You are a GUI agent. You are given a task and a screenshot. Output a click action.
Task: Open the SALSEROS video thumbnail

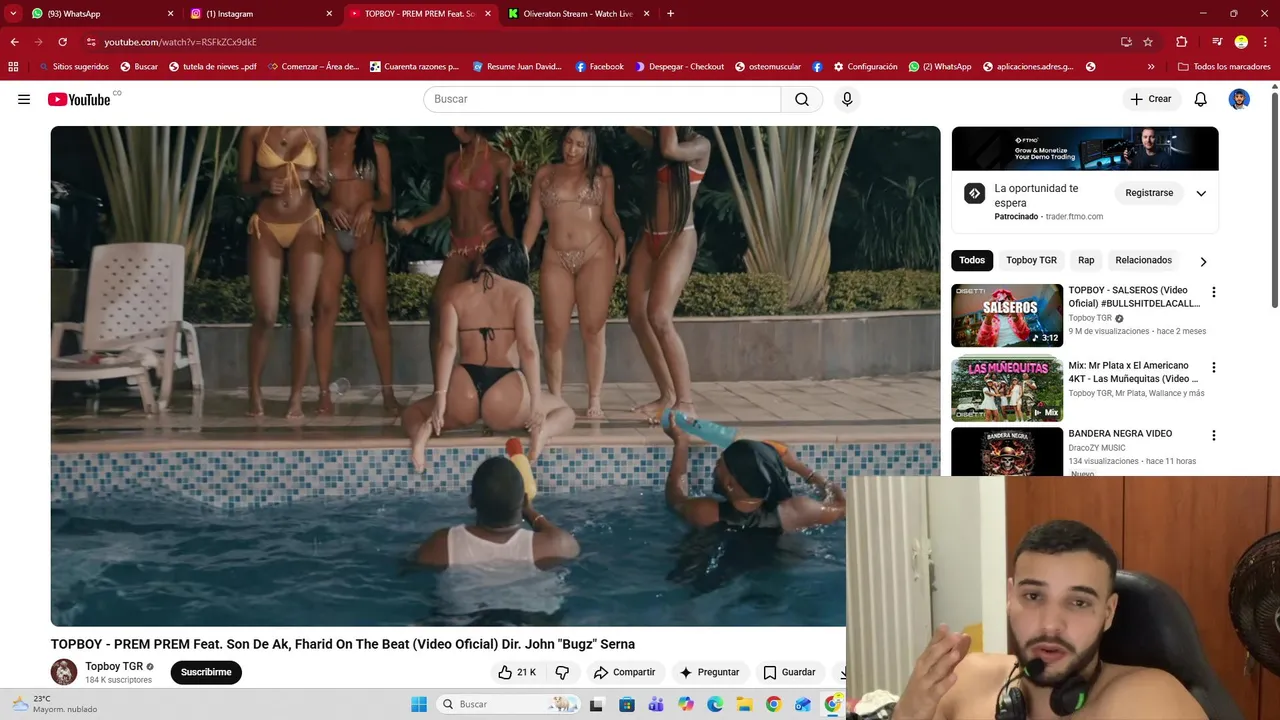1007,315
